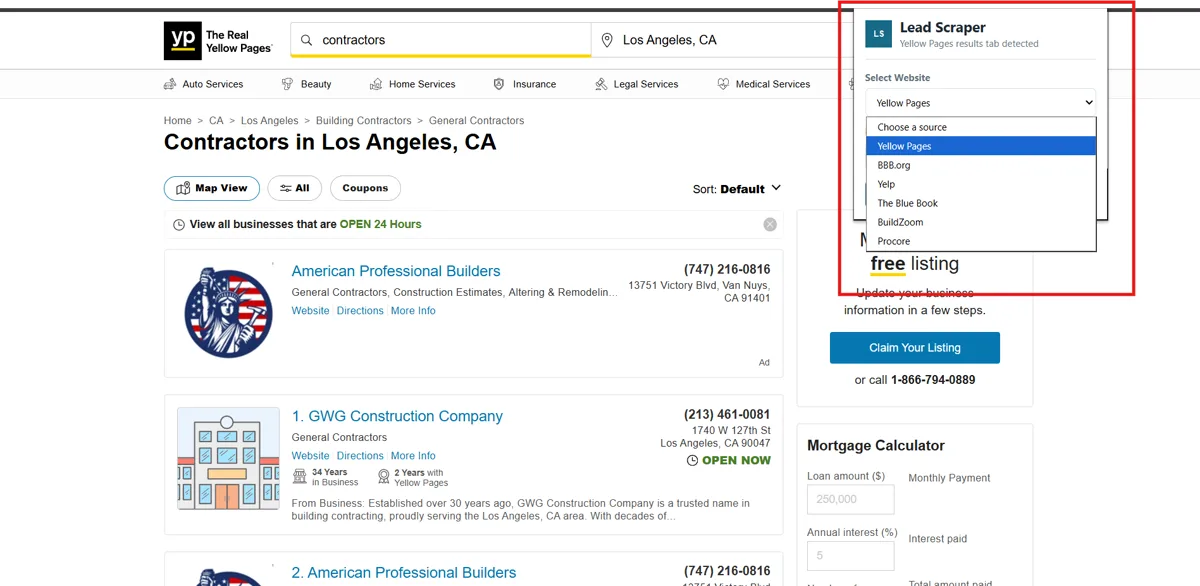Select Yellow Pages dropdown option

pyautogui.click(x=981, y=146)
